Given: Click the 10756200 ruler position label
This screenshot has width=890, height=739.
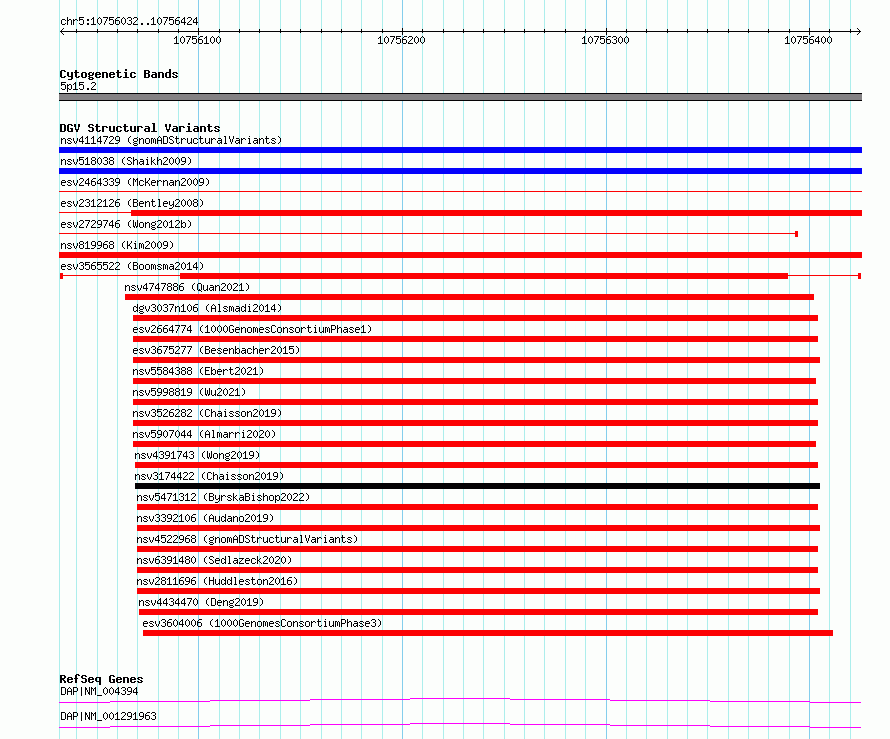Looking at the screenshot, I should 401,40.
